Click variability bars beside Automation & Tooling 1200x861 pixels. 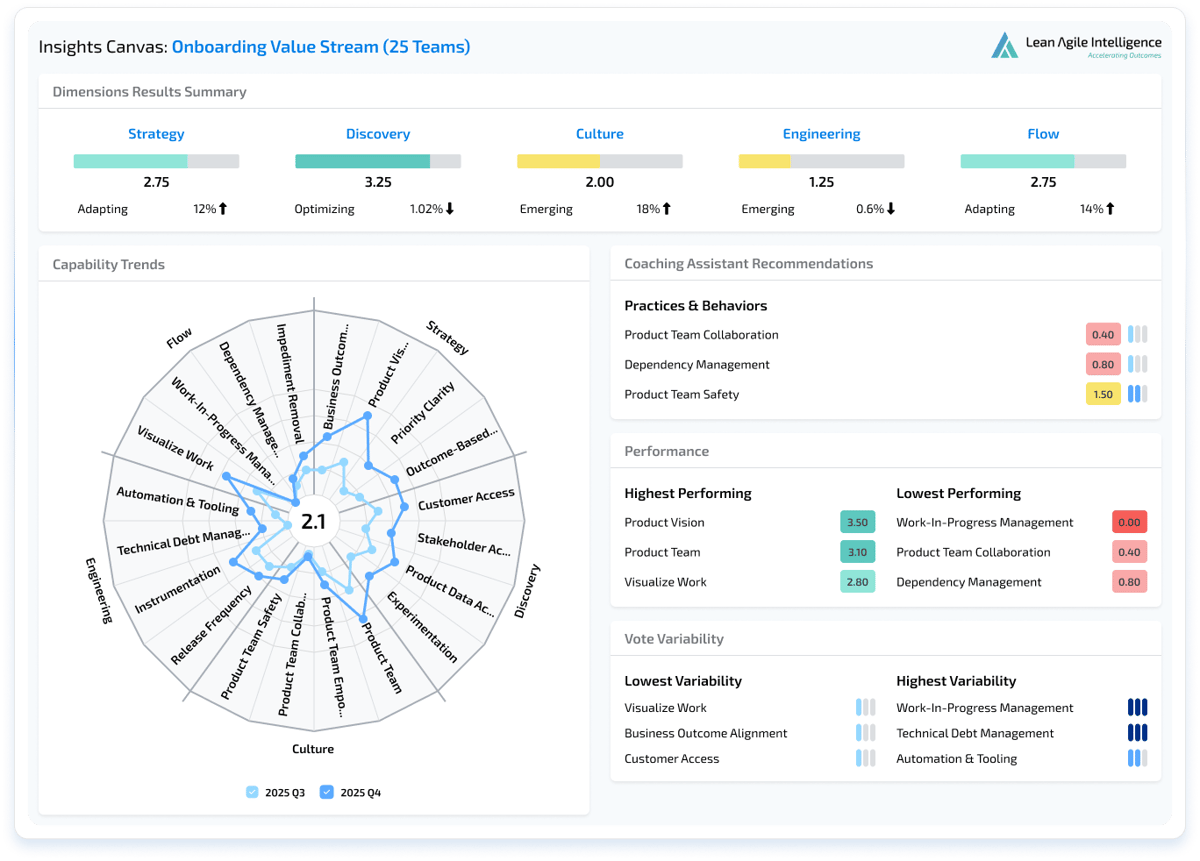click(x=1137, y=758)
